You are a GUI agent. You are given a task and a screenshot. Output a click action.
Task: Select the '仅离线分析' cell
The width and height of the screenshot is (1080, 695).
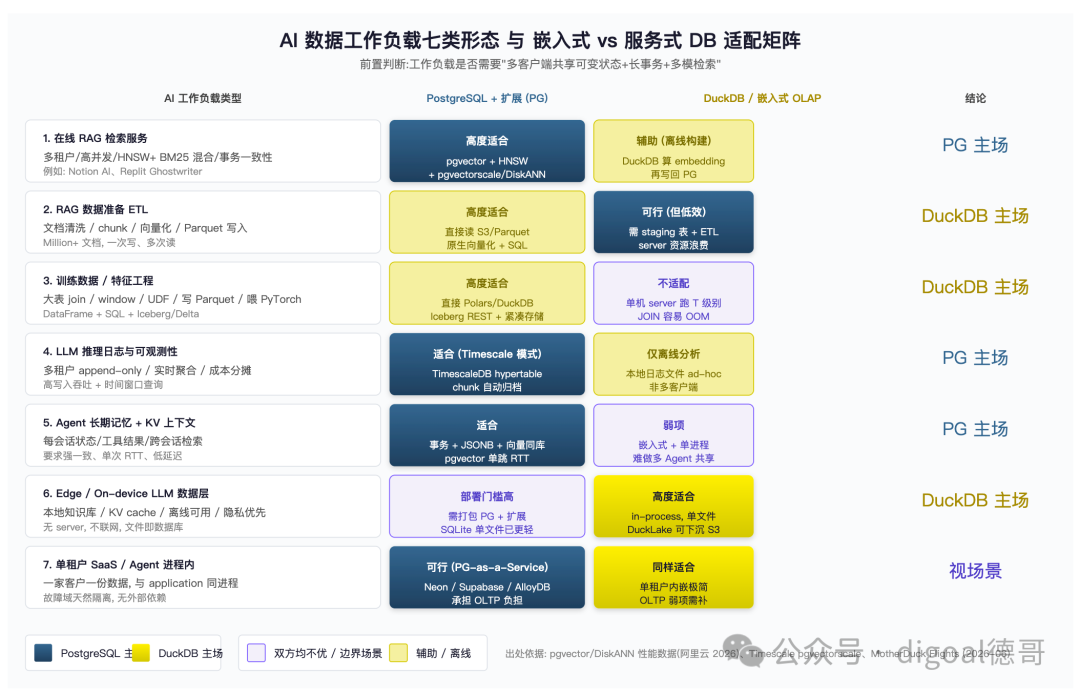674,364
